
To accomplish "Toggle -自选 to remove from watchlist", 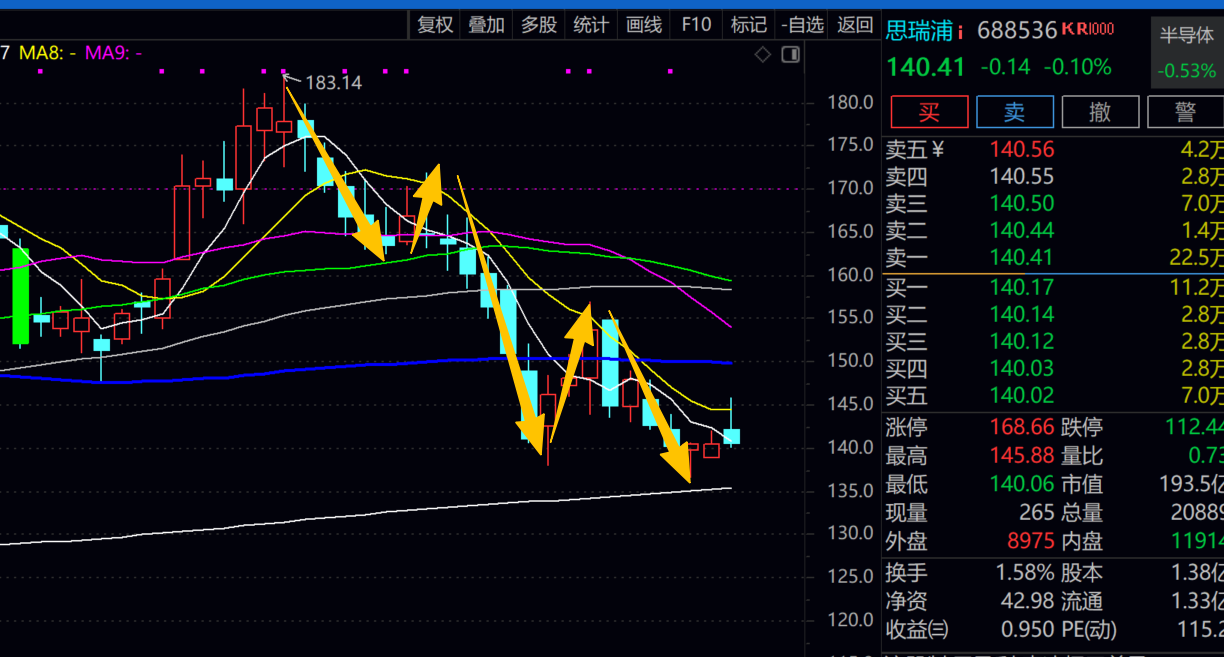I will 802,25.
